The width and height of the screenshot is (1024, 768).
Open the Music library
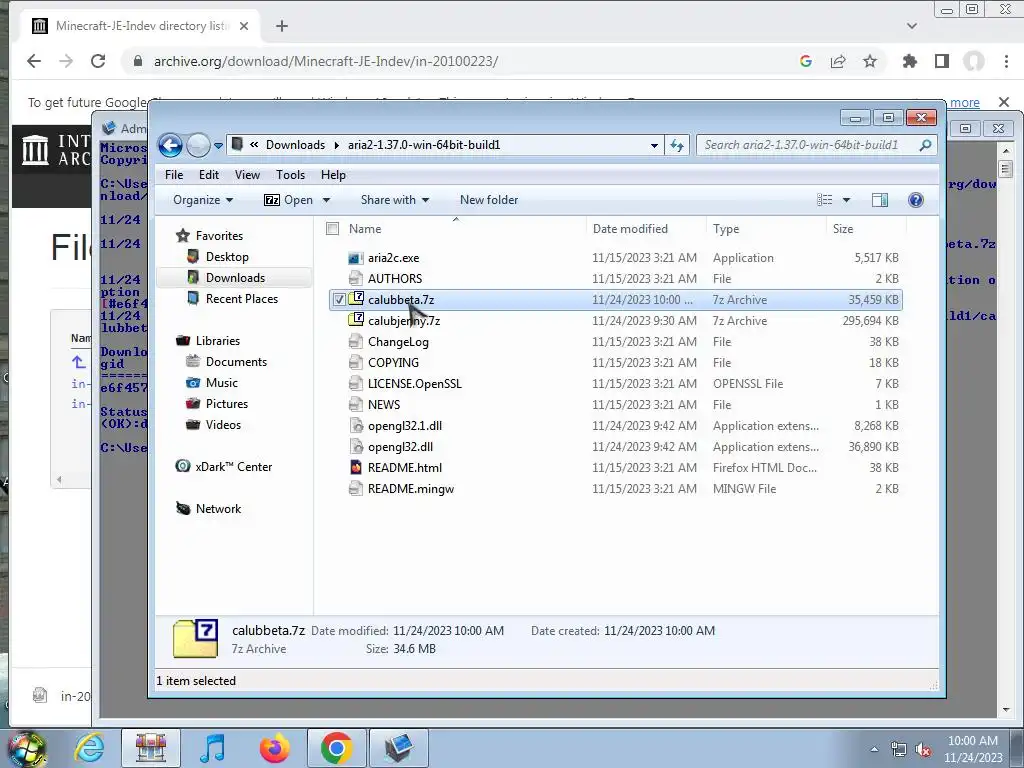[x=221, y=383]
